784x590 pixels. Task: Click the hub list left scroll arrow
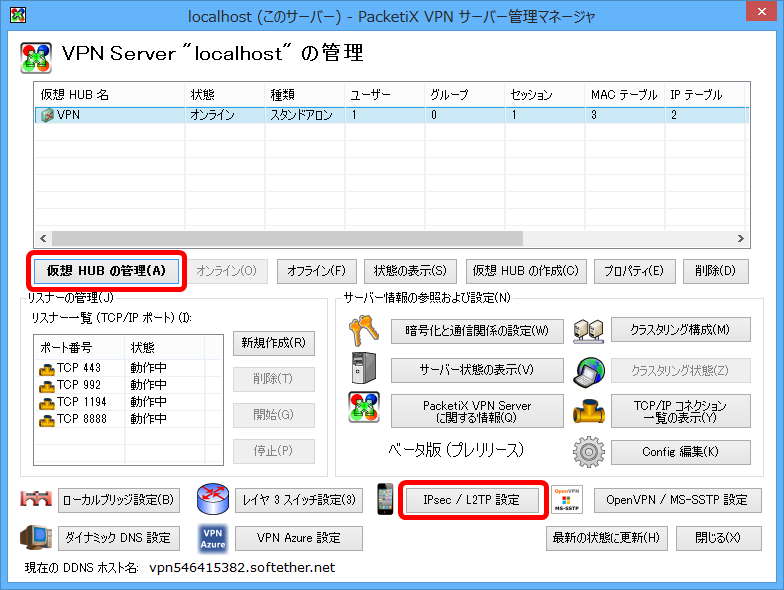[x=43, y=238]
